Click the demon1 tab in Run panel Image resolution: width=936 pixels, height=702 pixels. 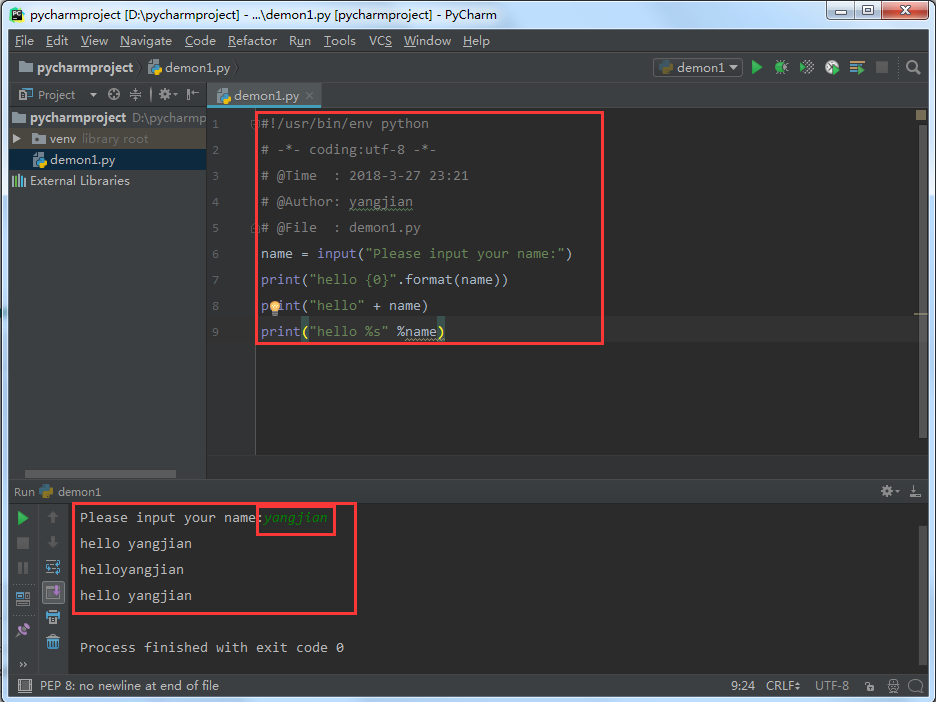click(70, 491)
